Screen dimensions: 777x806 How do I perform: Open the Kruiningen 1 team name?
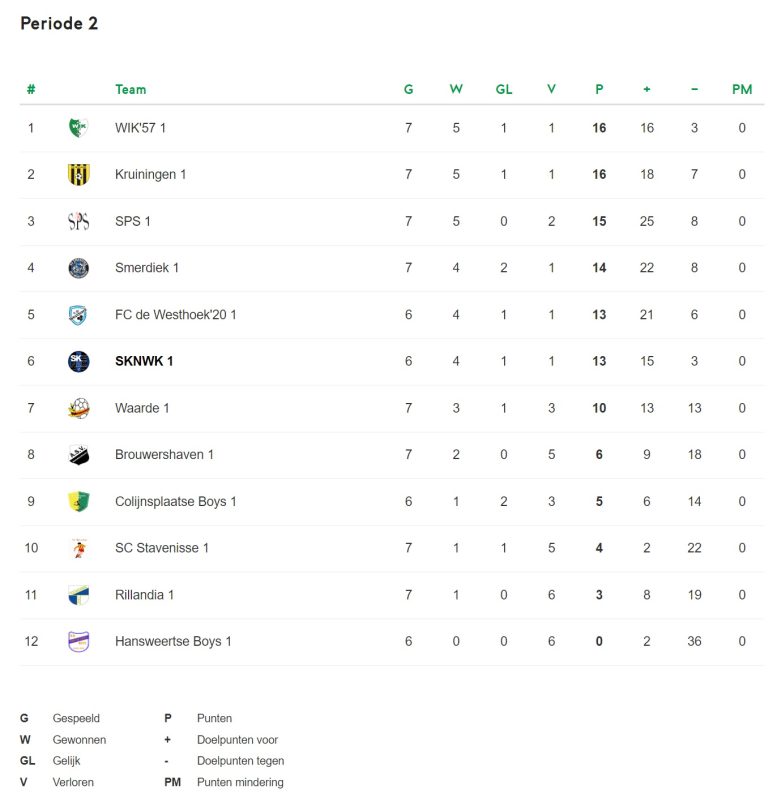tap(151, 174)
